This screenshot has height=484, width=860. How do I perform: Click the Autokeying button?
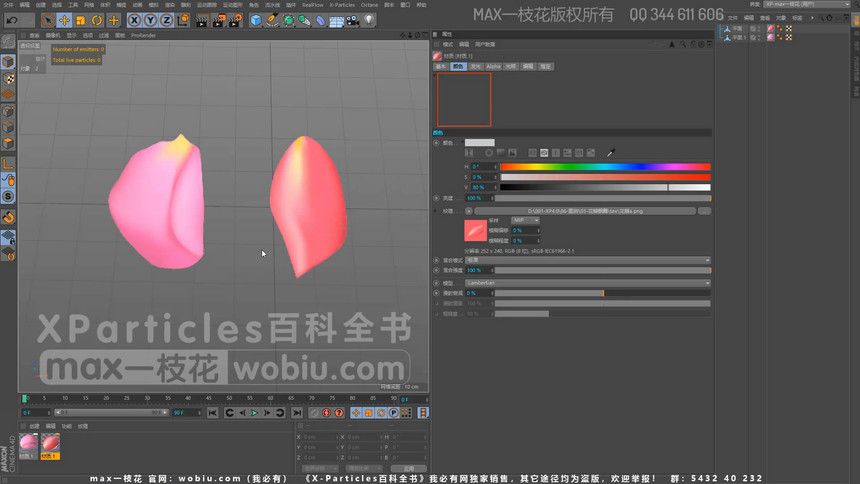point(326,413)
